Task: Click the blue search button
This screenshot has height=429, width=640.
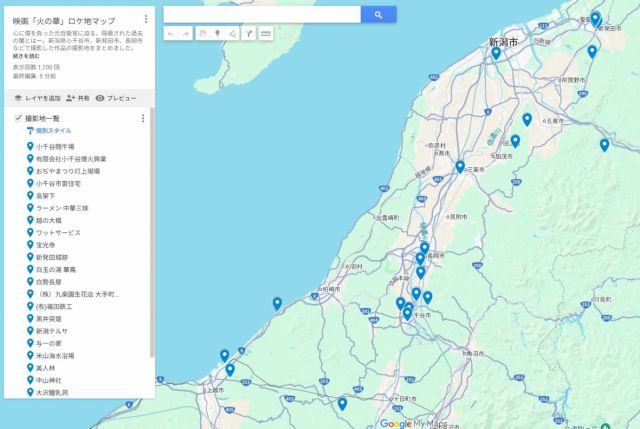Action: (378, 15)
